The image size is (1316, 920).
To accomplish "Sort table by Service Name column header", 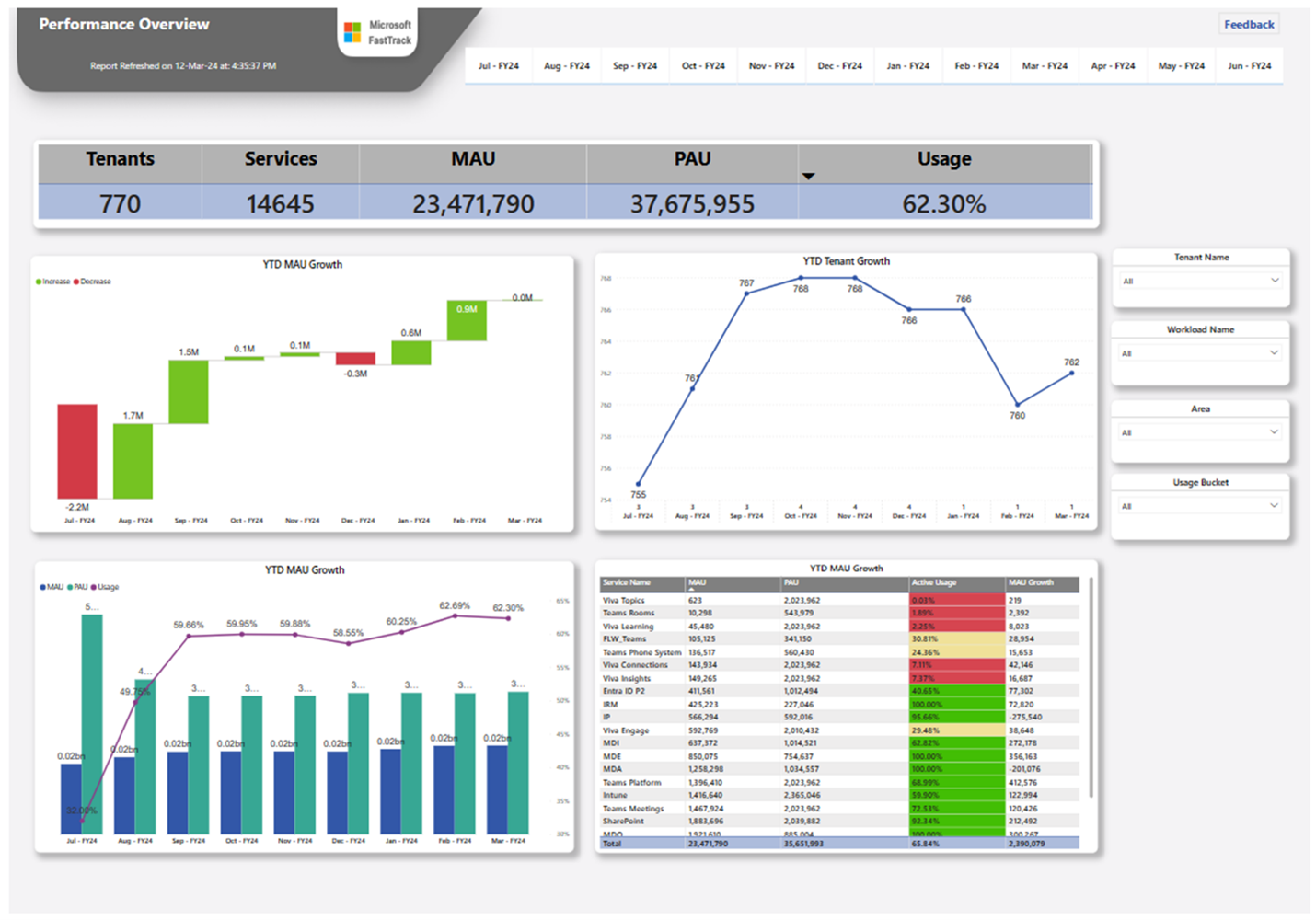I will point(642,582).
